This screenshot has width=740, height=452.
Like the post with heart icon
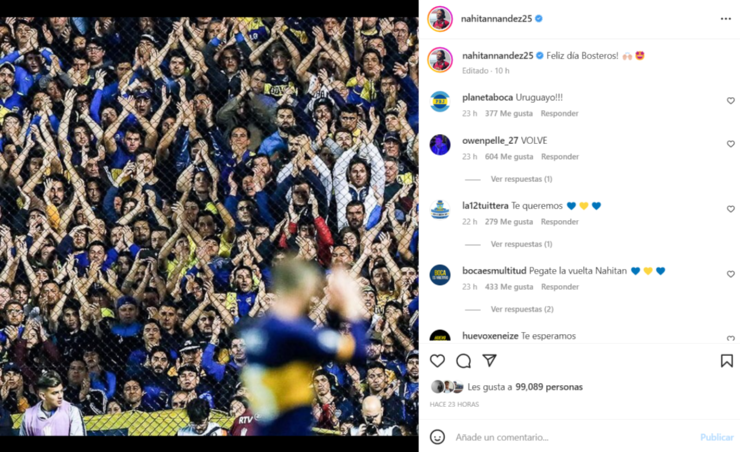437,361
